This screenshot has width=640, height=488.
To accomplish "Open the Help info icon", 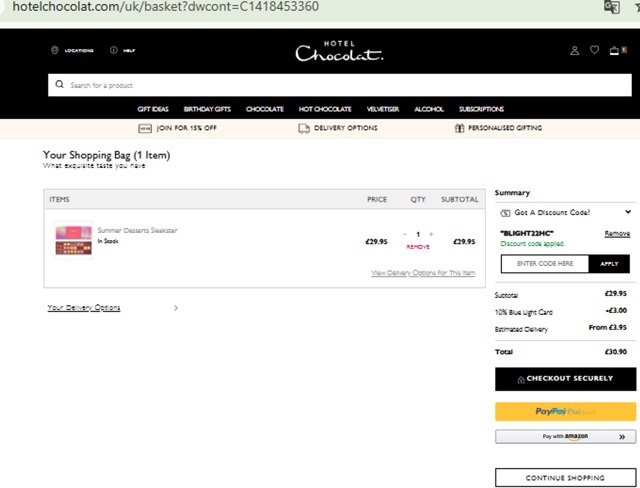I will click(113, 50).
